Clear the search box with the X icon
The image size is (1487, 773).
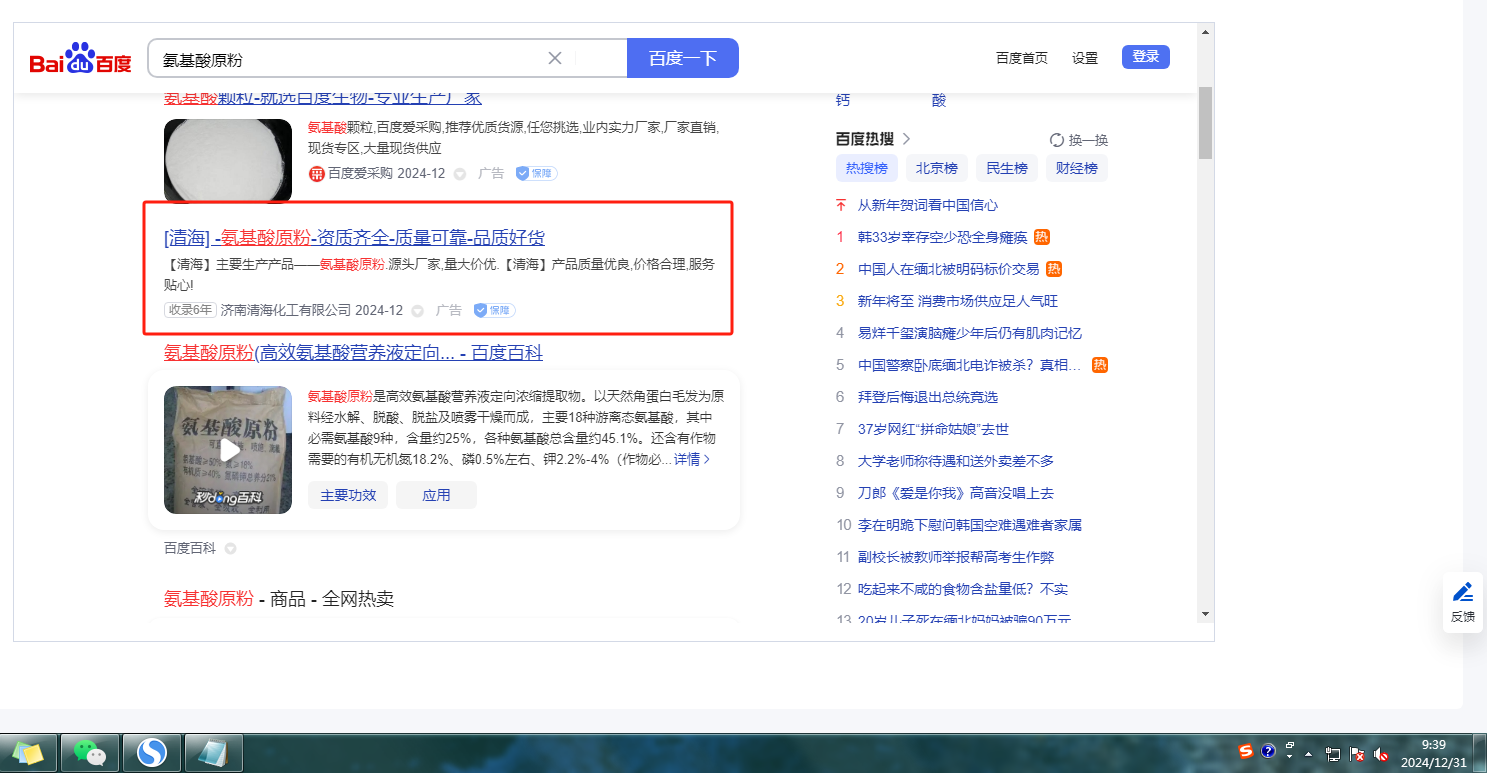555,58
